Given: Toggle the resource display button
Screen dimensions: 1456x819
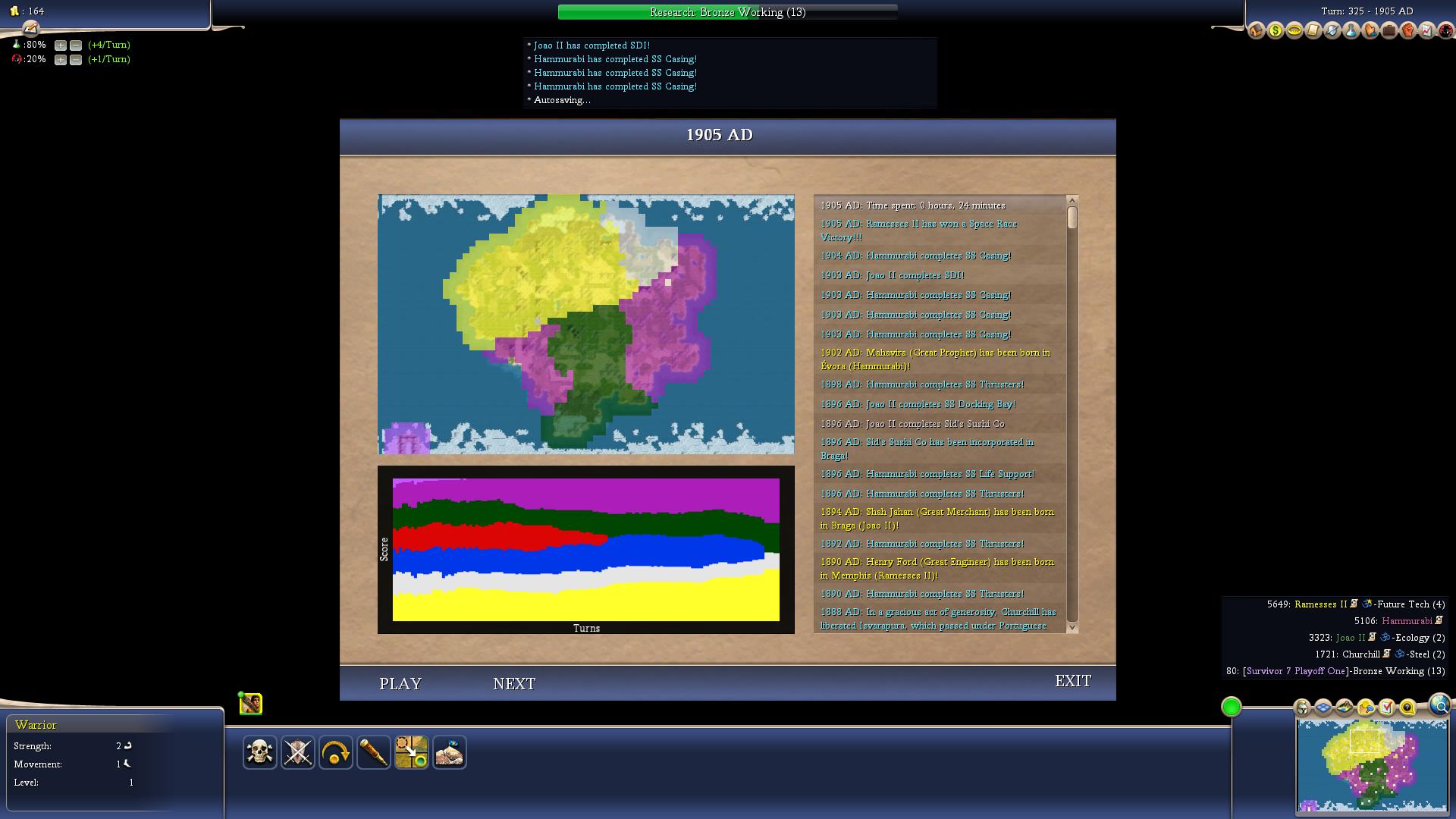Looking at the screenshot, I should (x=1366, y=708).
